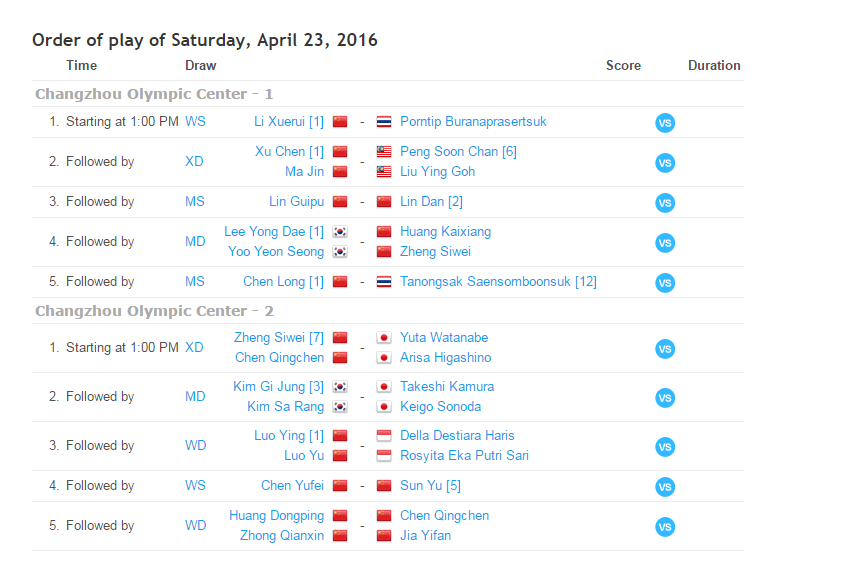Screen dimensions: 852x575
Task: Open MD draw link for Lee Yong Dae match
Action: tap(195, 242)
